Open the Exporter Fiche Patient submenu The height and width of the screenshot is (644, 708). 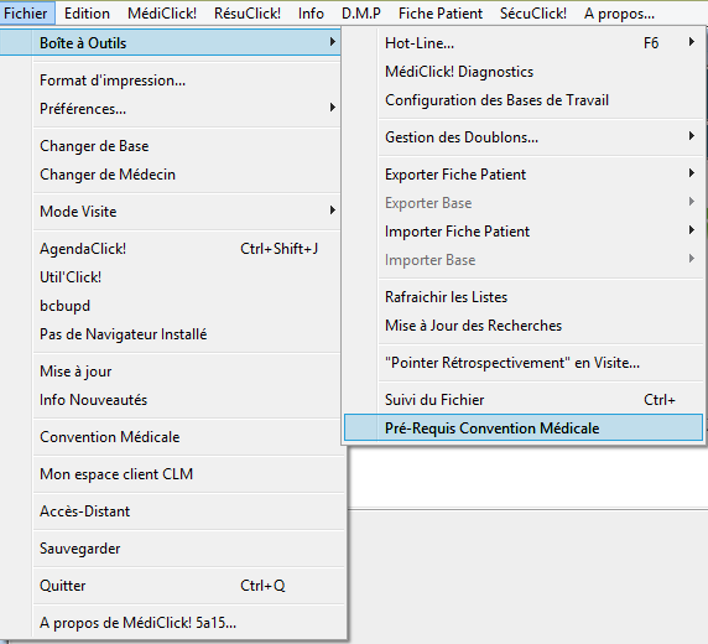coord(541,174)
